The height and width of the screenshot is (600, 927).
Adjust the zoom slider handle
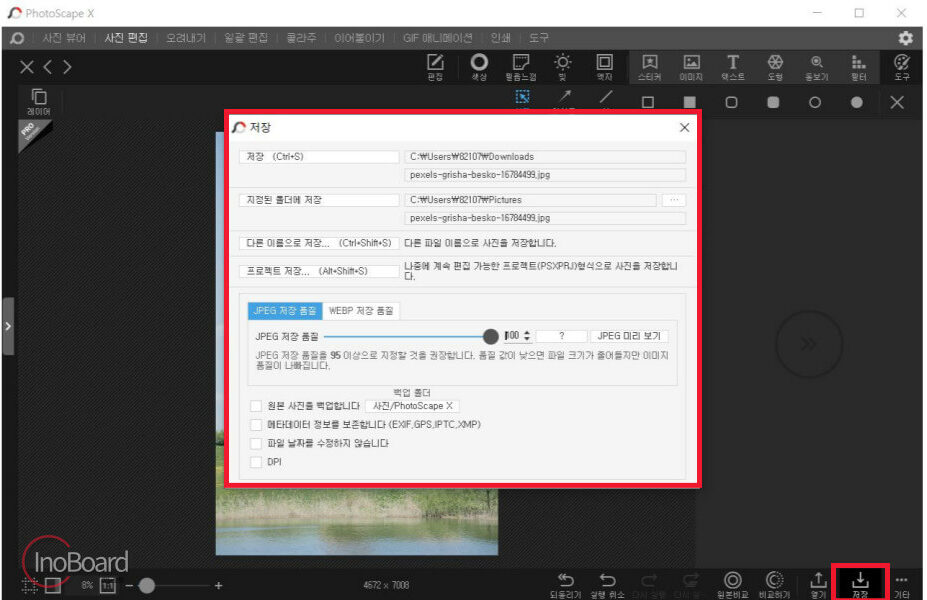click(x=147, y=585)
